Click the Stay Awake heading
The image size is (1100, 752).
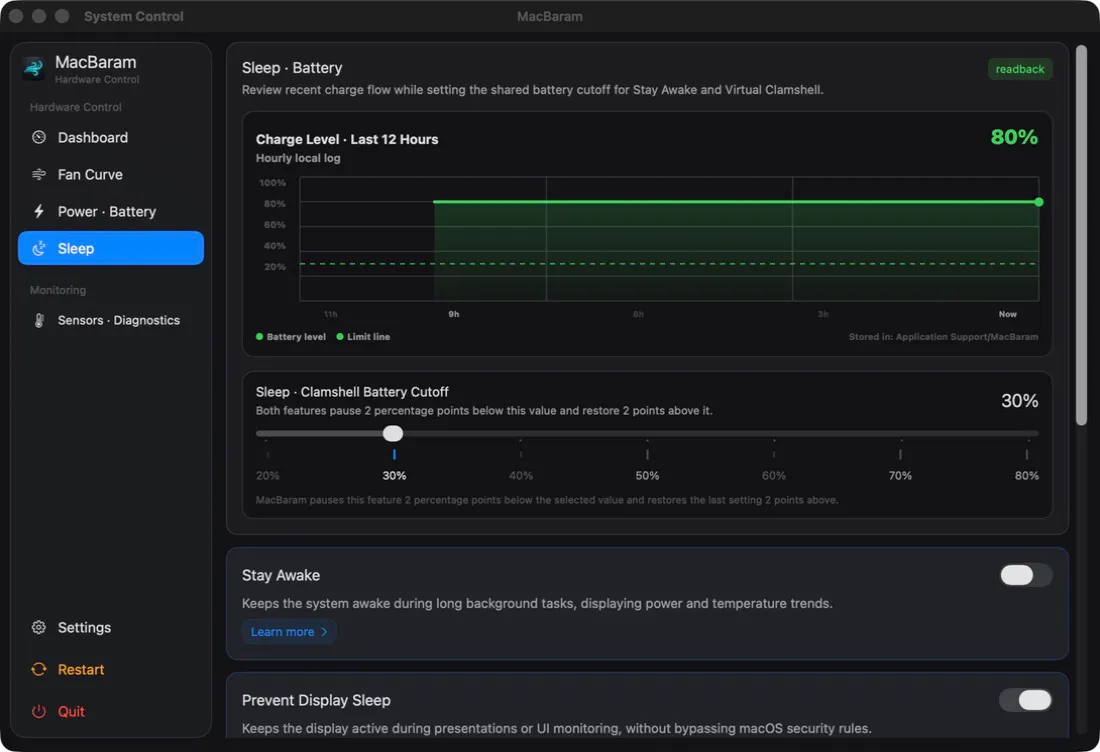(x=281, y=575)
